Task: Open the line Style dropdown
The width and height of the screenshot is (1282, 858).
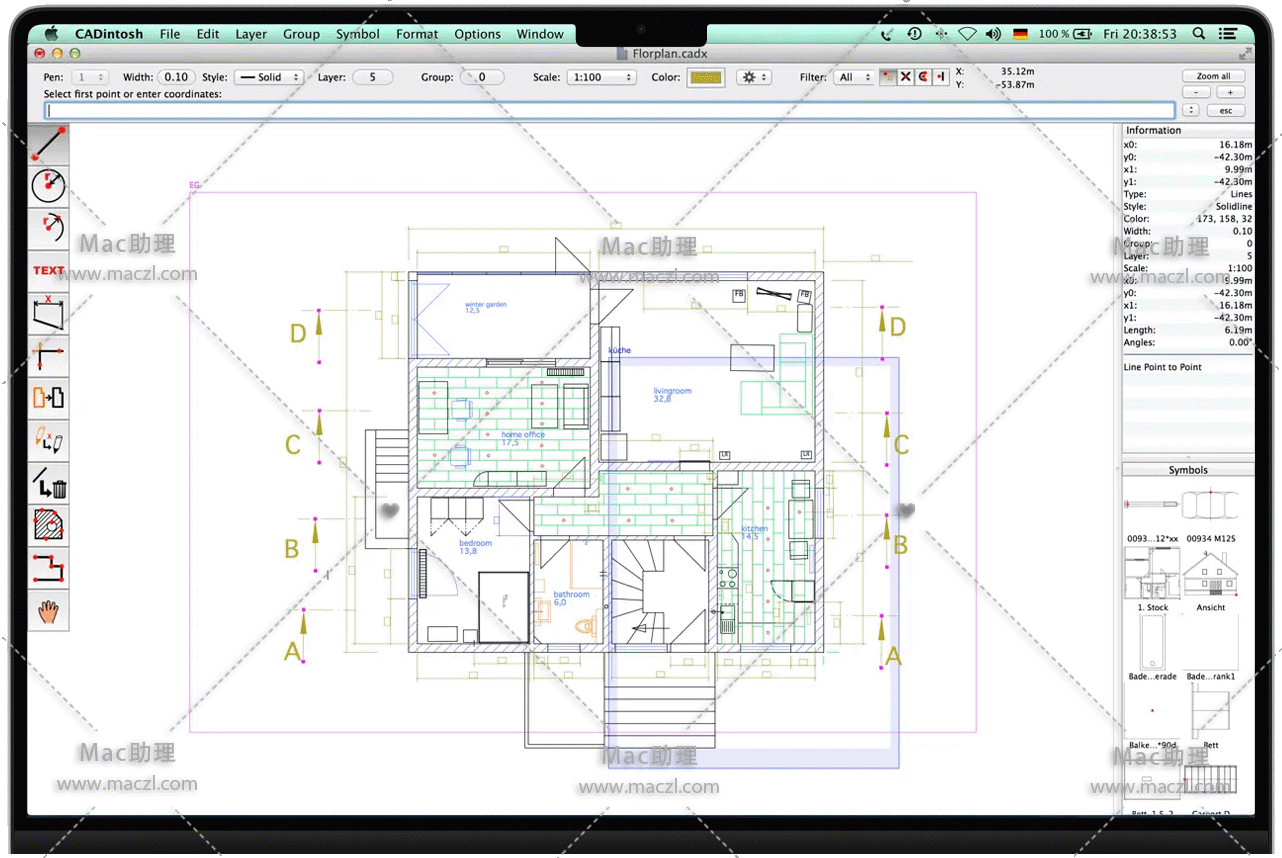Action: 269,77
